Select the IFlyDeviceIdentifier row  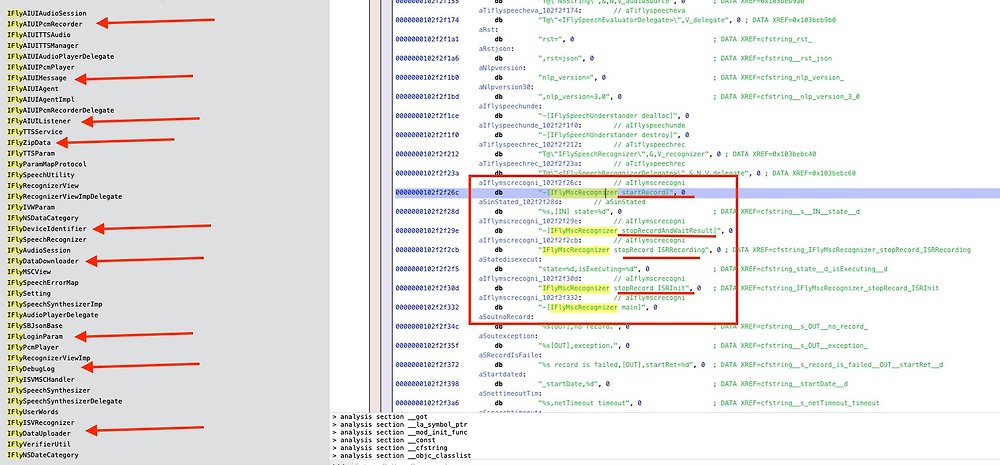point(47,229)
